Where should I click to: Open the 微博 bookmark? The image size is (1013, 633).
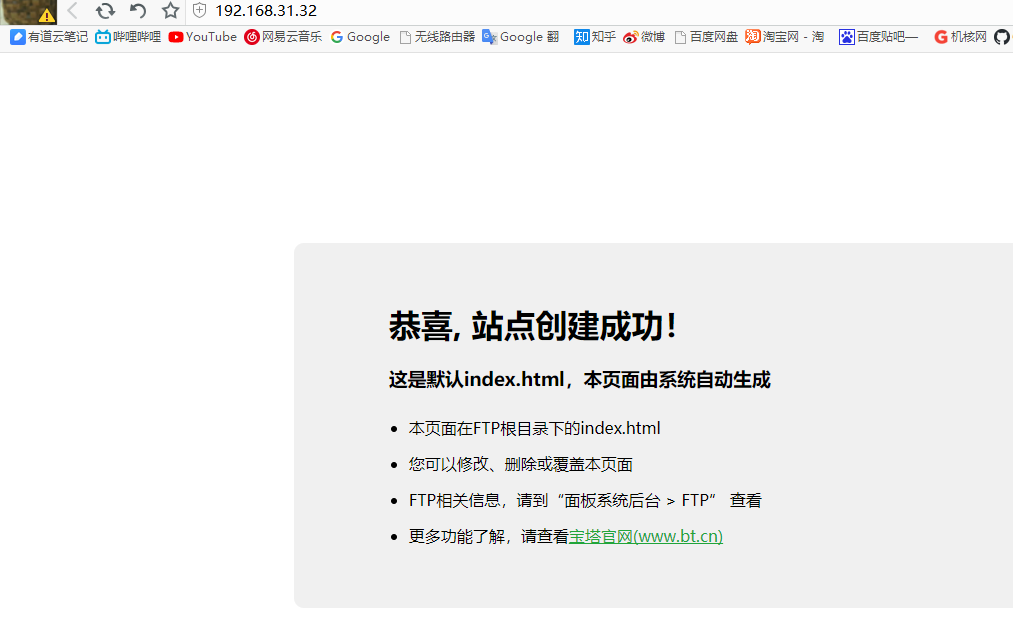(644, 37)
